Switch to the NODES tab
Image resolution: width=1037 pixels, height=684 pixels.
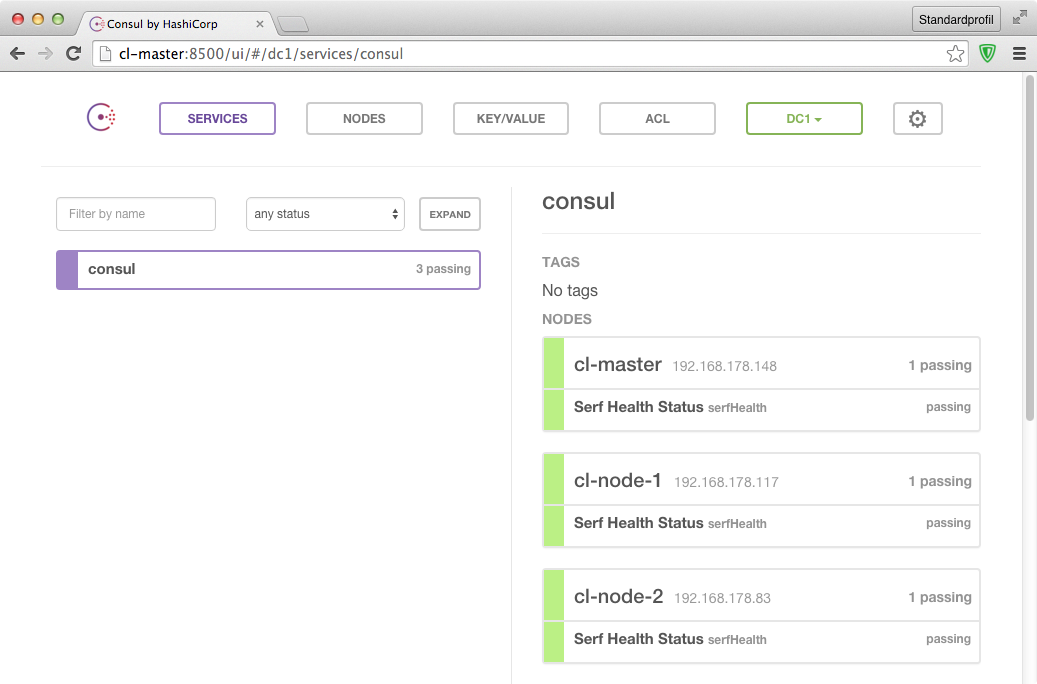[x=364, y=119]
